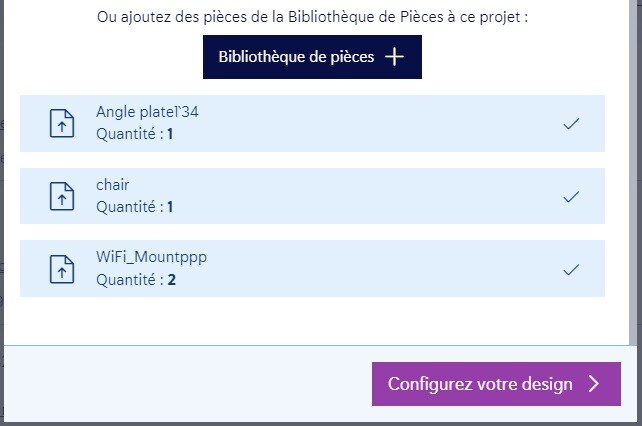Click empty space in the Angle platel`34 row

pos(380,124)
